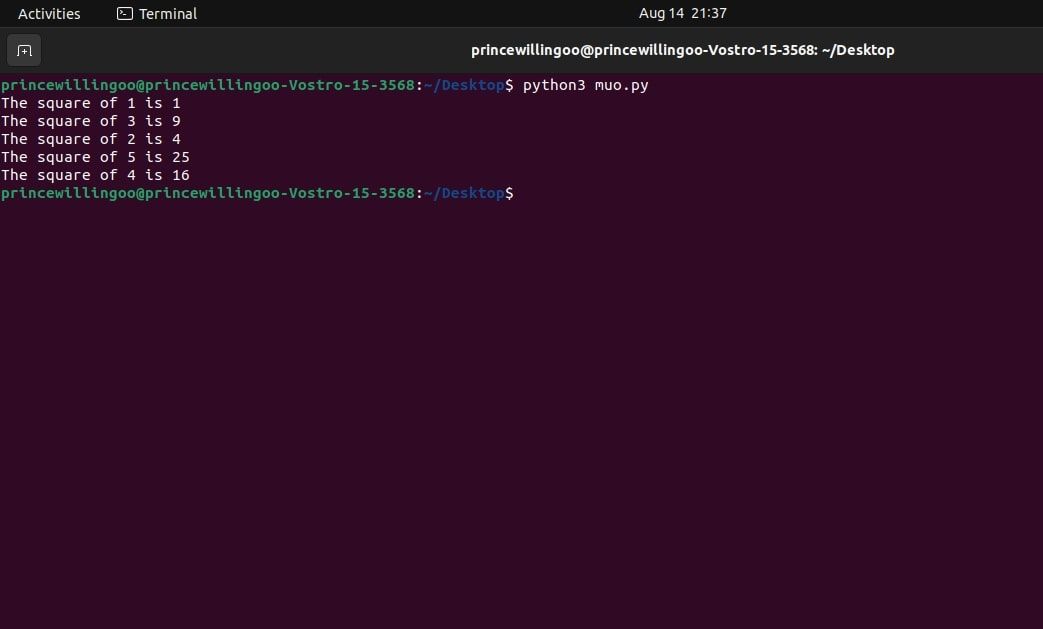Open the Activities overview

[x=49, y=13]
